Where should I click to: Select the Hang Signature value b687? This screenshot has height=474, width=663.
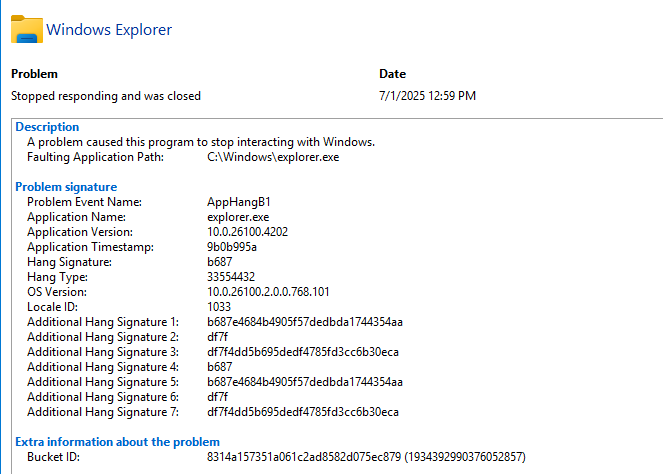coord(219,262)
